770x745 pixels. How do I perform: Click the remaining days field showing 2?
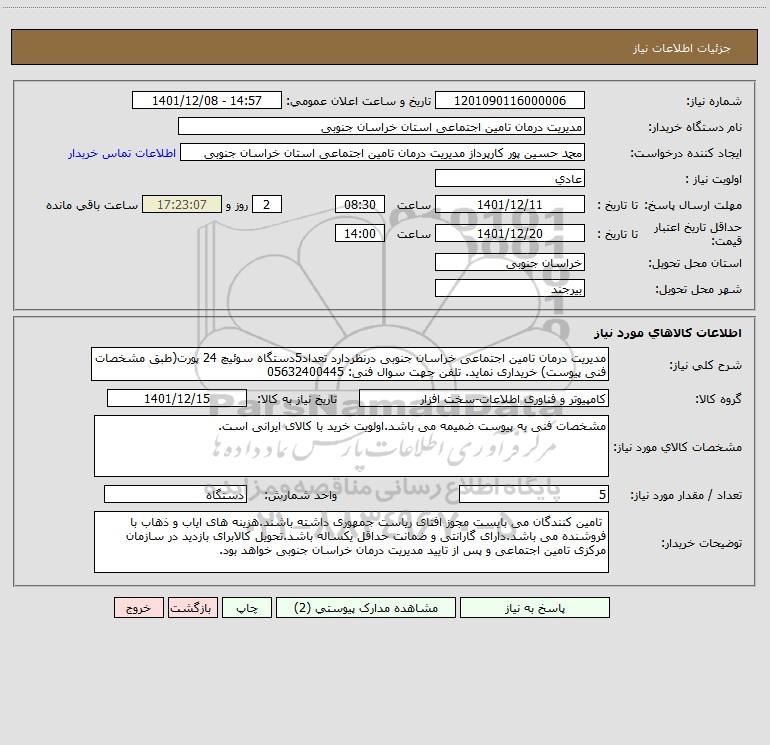(x=267, y=204)
